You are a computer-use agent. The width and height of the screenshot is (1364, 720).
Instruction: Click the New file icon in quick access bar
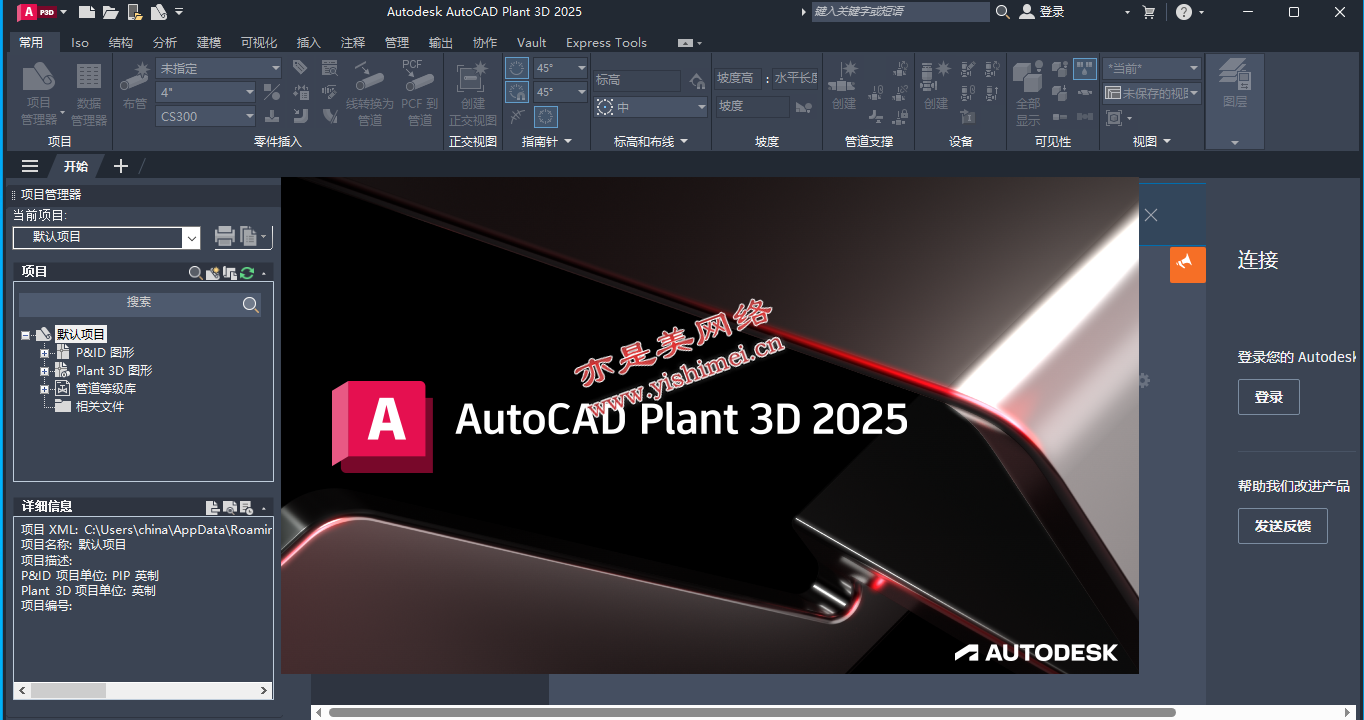pos(87,12)
